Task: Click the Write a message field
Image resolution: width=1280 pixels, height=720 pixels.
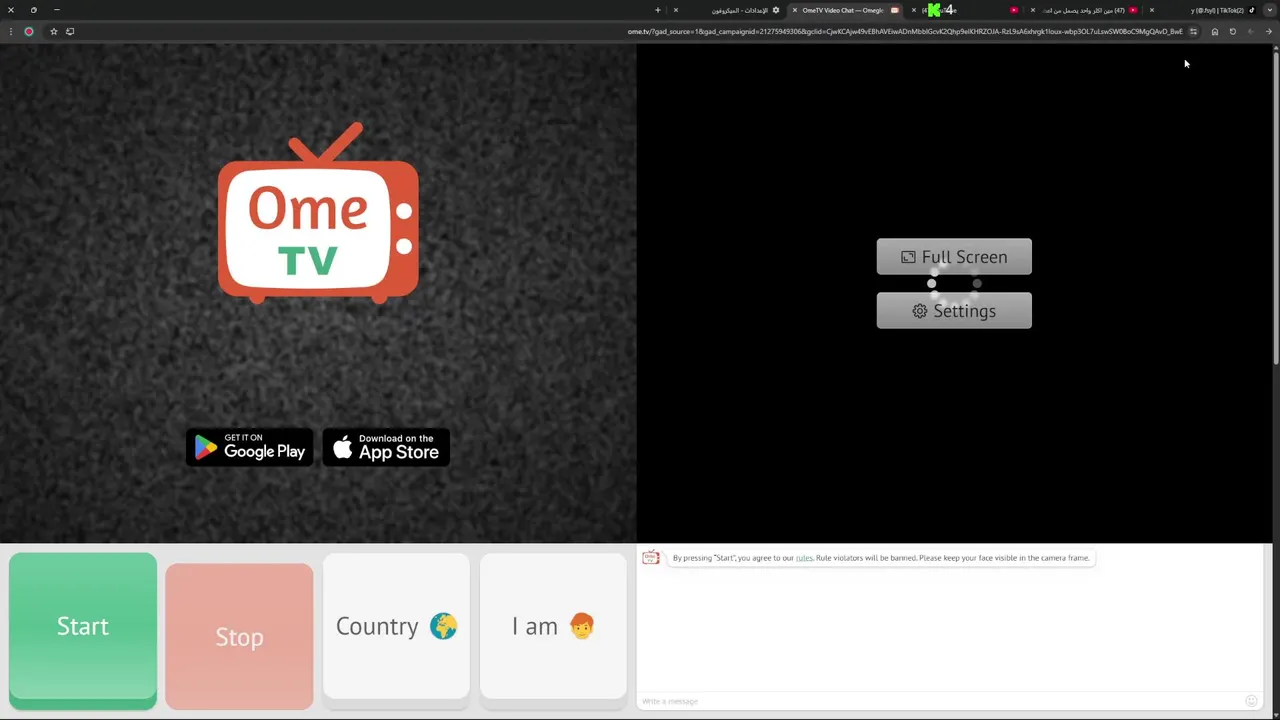Action: [940, 701]
